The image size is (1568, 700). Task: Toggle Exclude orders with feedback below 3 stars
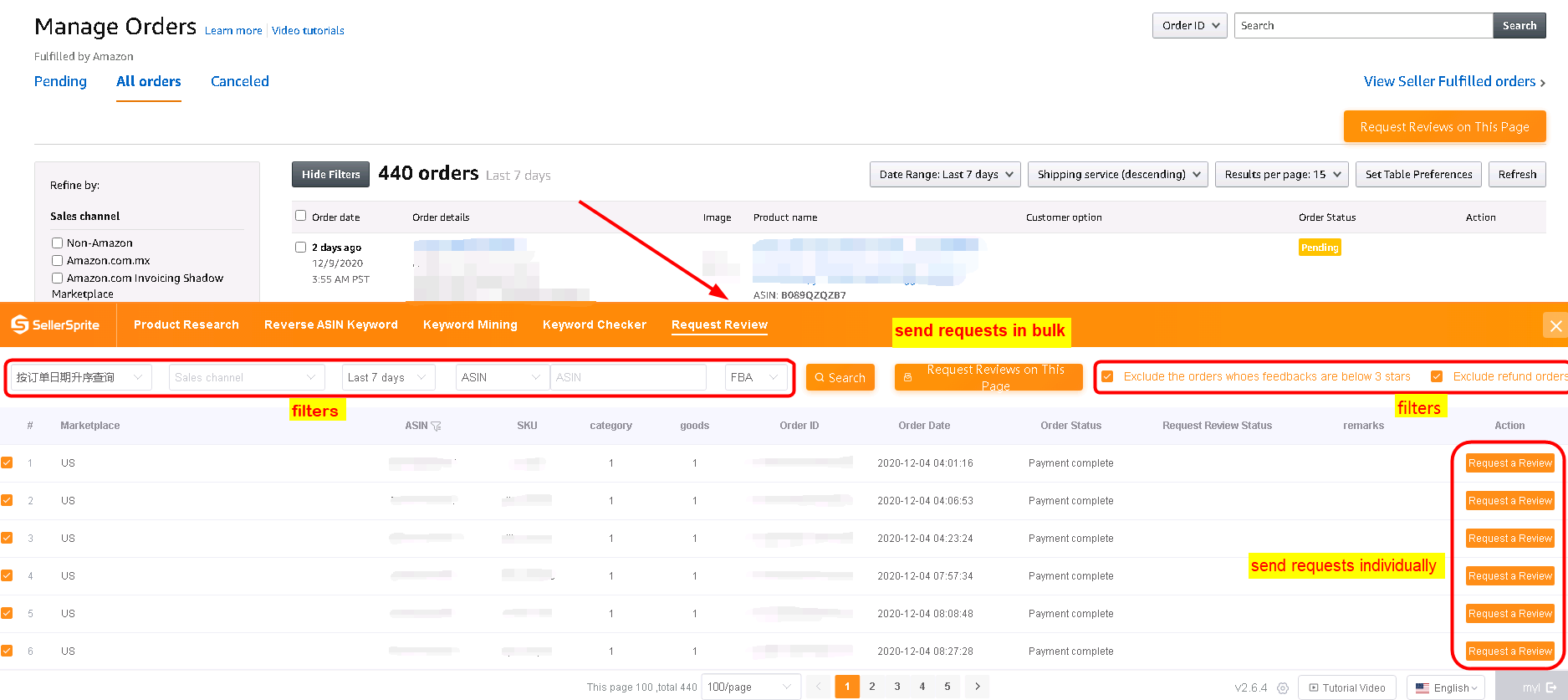pos(1107,376)
